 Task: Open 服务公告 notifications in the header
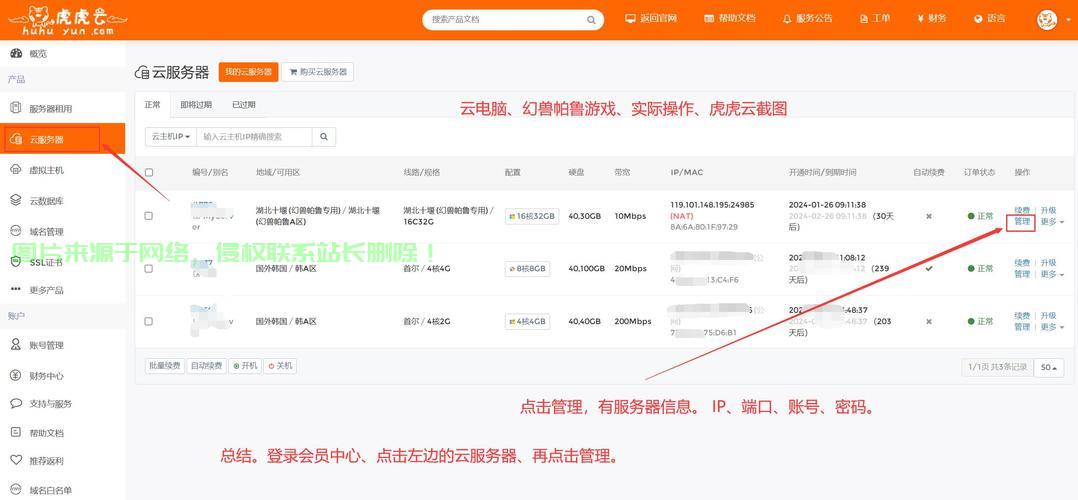coord(807,19)
